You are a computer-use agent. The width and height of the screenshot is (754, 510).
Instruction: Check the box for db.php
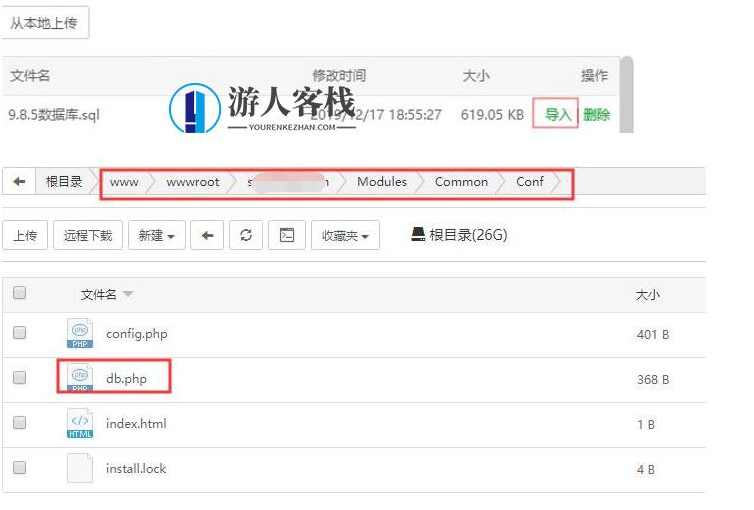[19, 377]
